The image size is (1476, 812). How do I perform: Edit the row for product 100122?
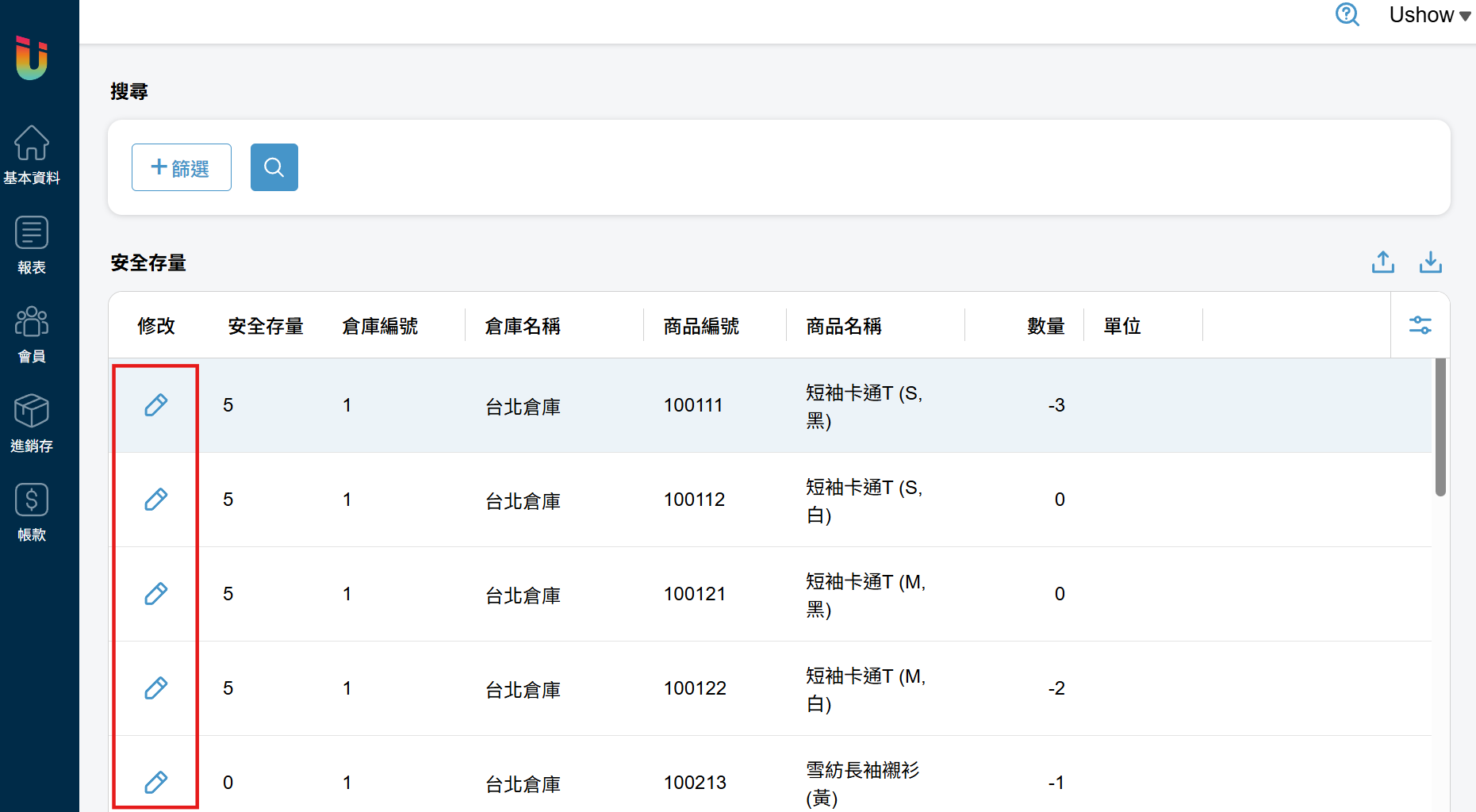[x=156, y=688]
